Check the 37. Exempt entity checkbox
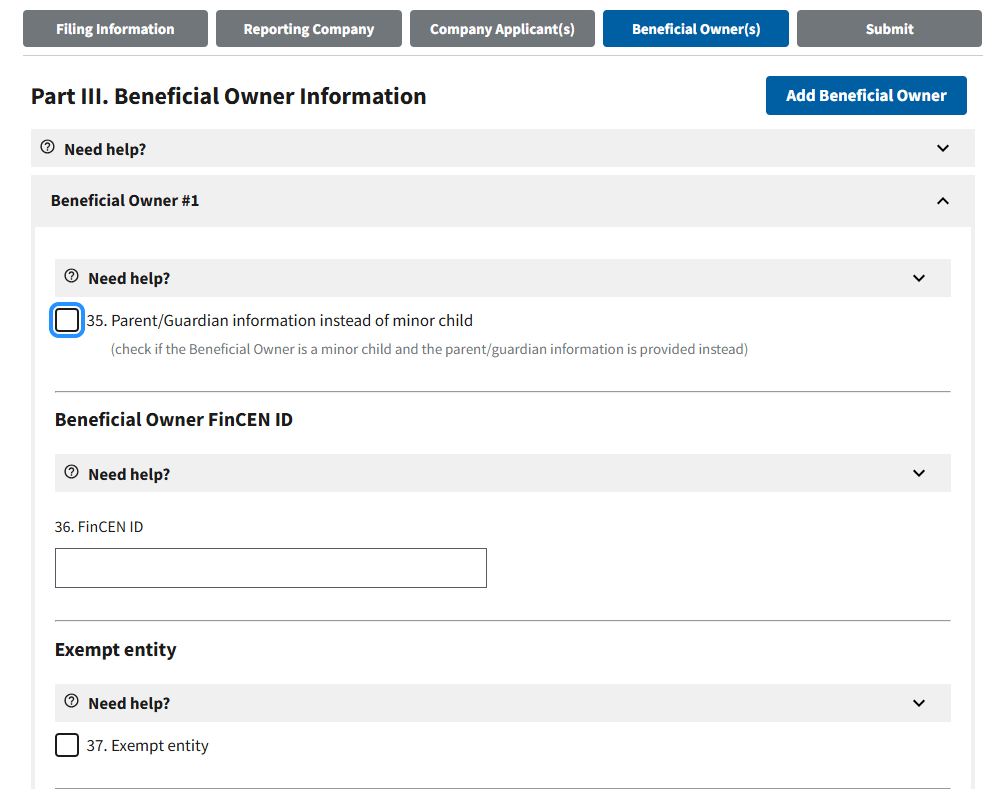Viewport: 1007px width, 789px height. tap(67, 745)
